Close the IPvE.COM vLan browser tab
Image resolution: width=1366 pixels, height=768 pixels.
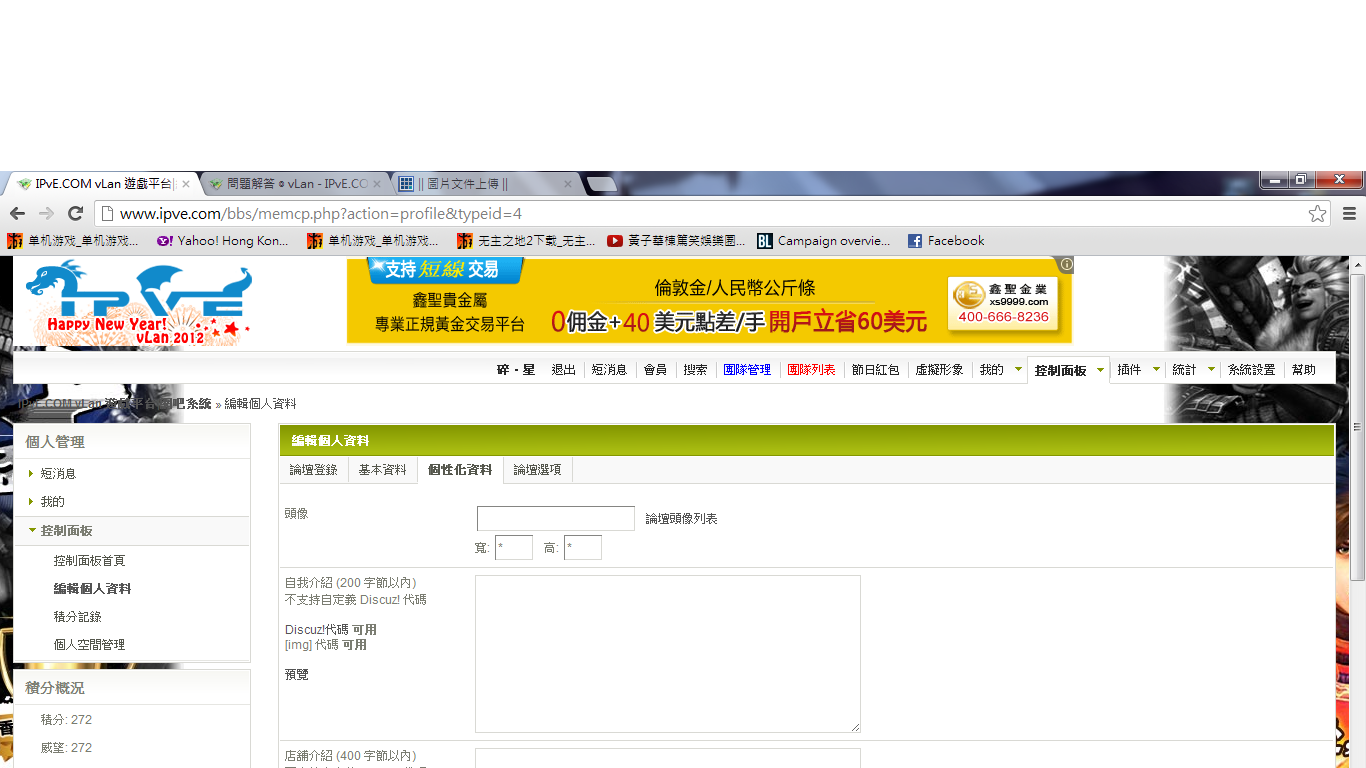pos(186,184)
